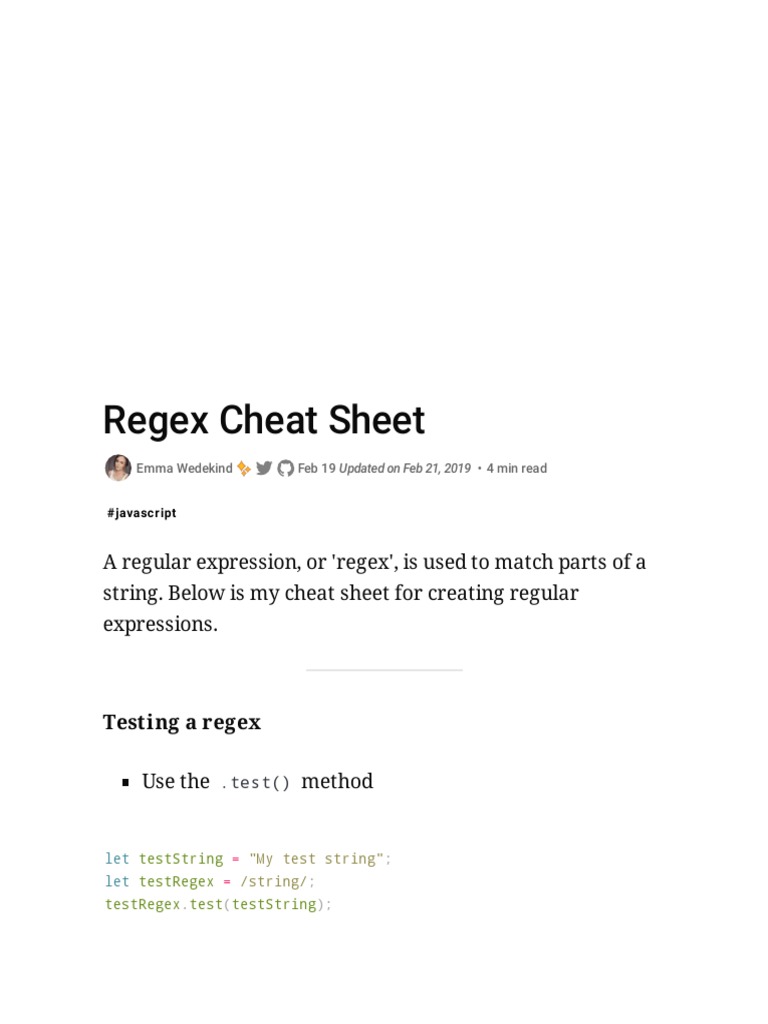
Task: Click the square bullet before Use the
Action: click(x=126, y=783)
